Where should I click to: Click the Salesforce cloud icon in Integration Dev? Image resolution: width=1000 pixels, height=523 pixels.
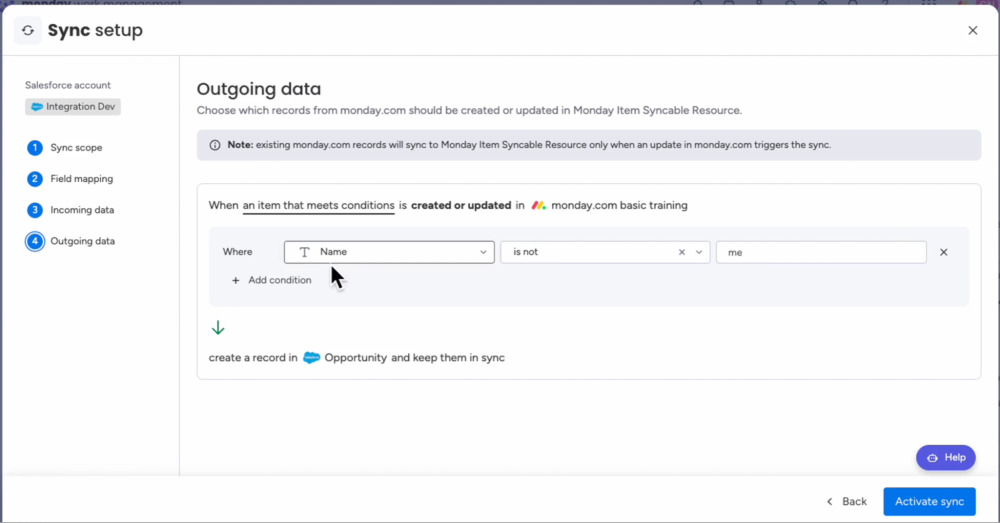click(37, 107)
